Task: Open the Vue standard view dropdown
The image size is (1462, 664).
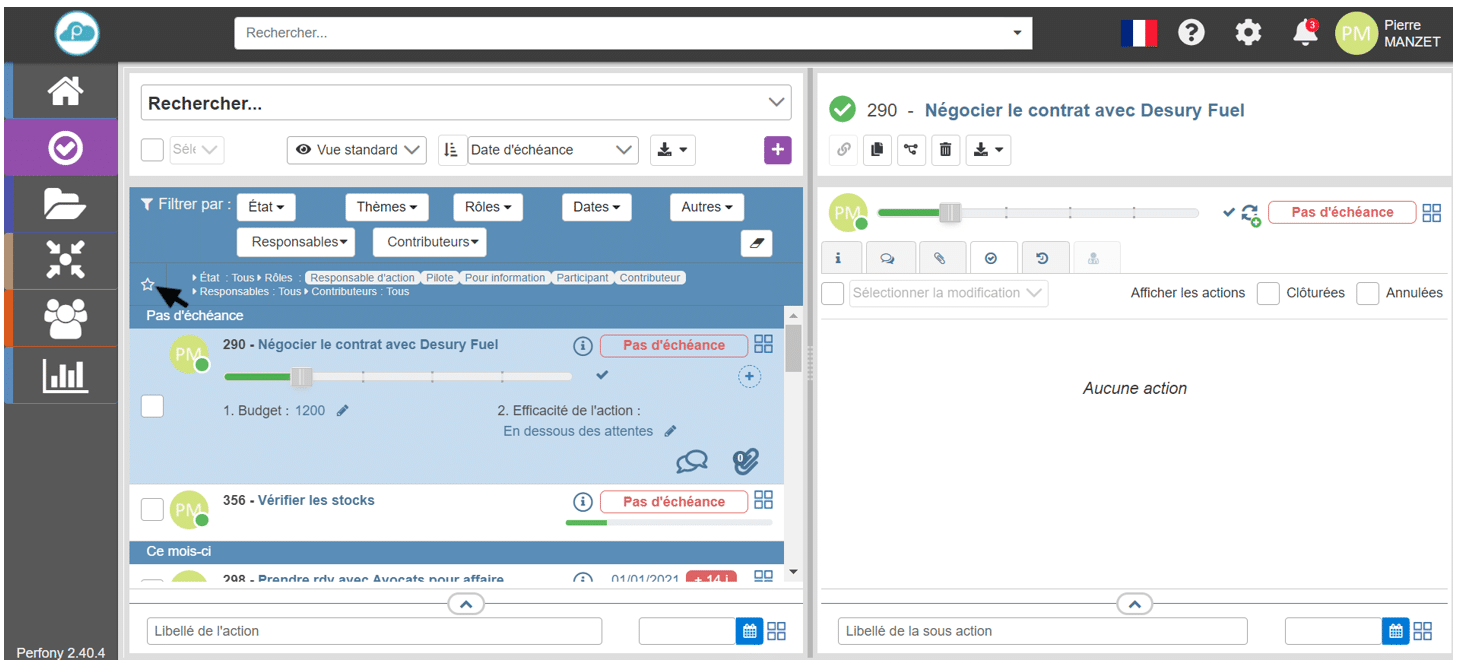Action: point(357,150)
